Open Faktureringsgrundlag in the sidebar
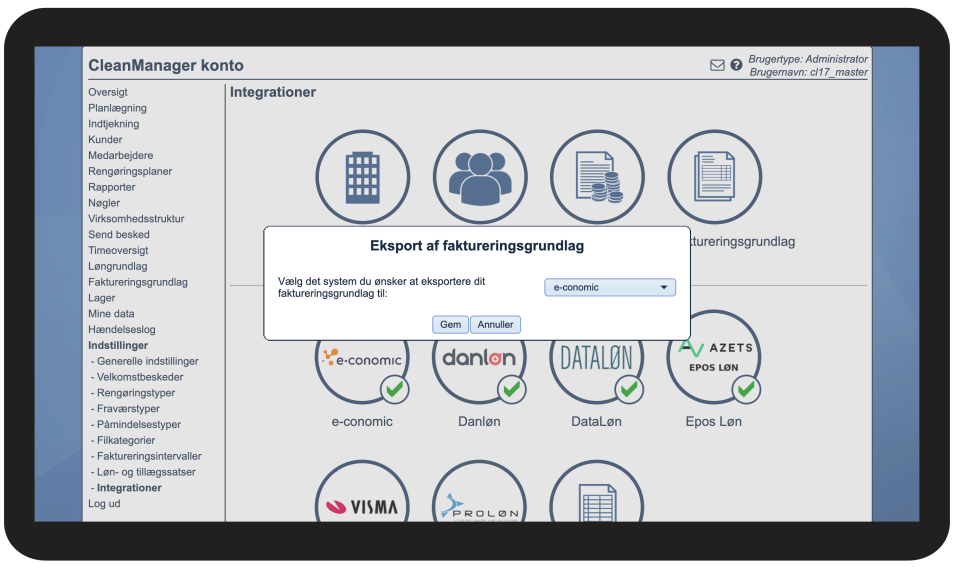 click(x=138, y=282)
